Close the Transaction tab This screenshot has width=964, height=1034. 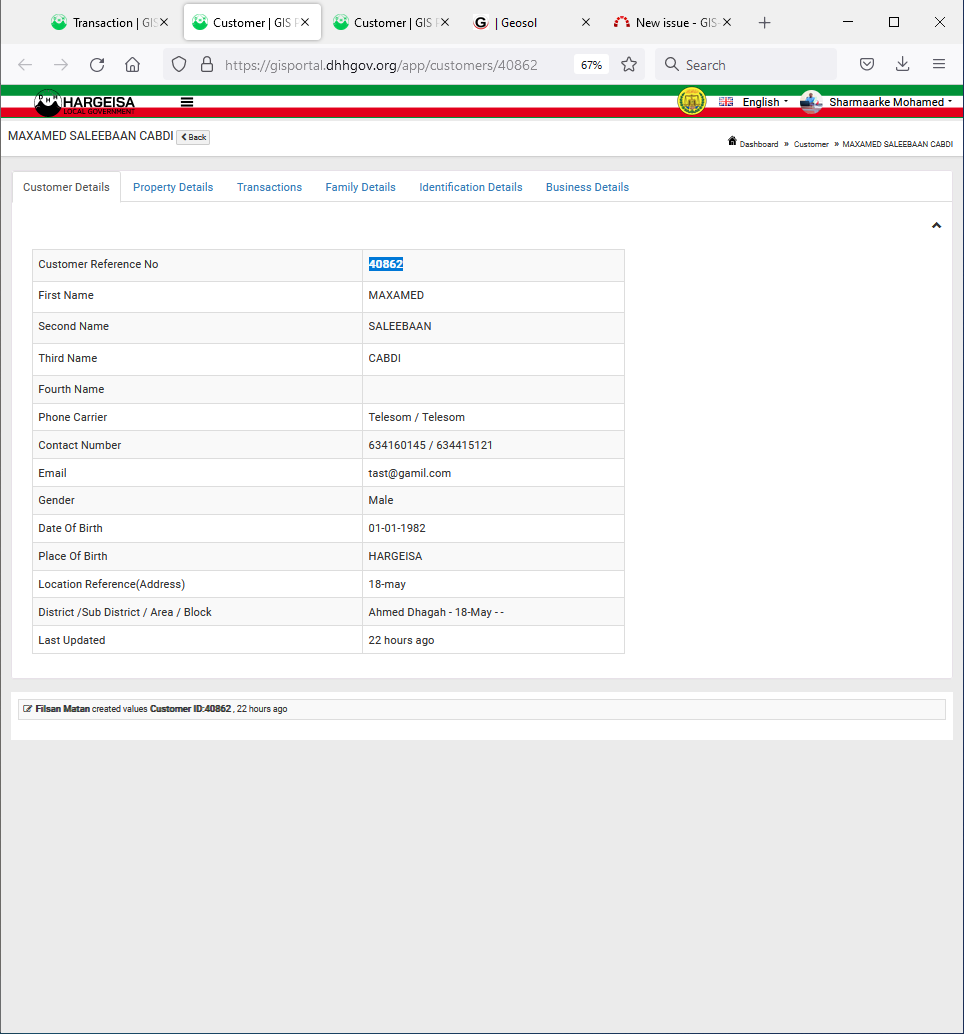(164, 22)
